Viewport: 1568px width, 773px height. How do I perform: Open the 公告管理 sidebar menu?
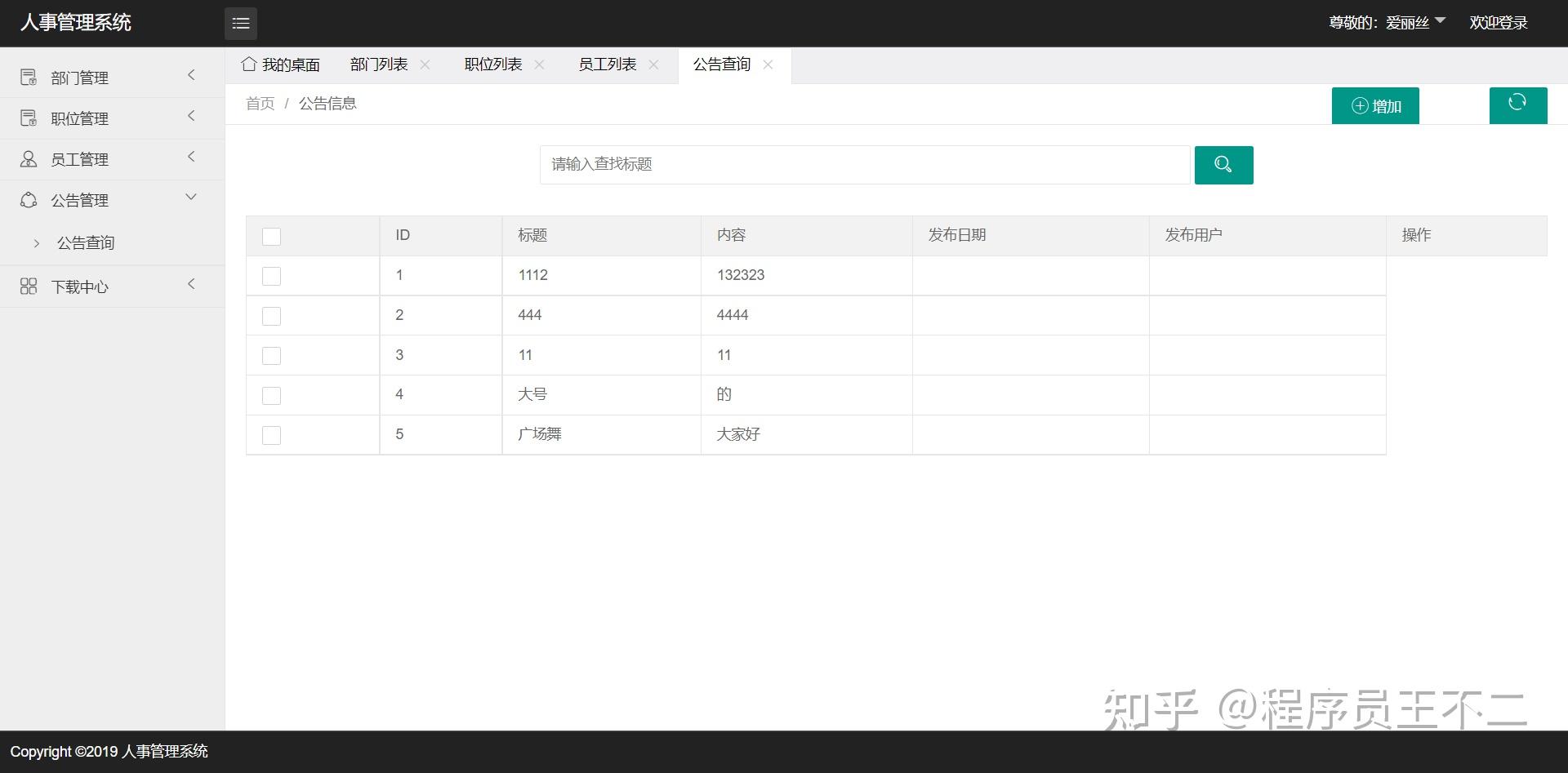click(112, 200)
